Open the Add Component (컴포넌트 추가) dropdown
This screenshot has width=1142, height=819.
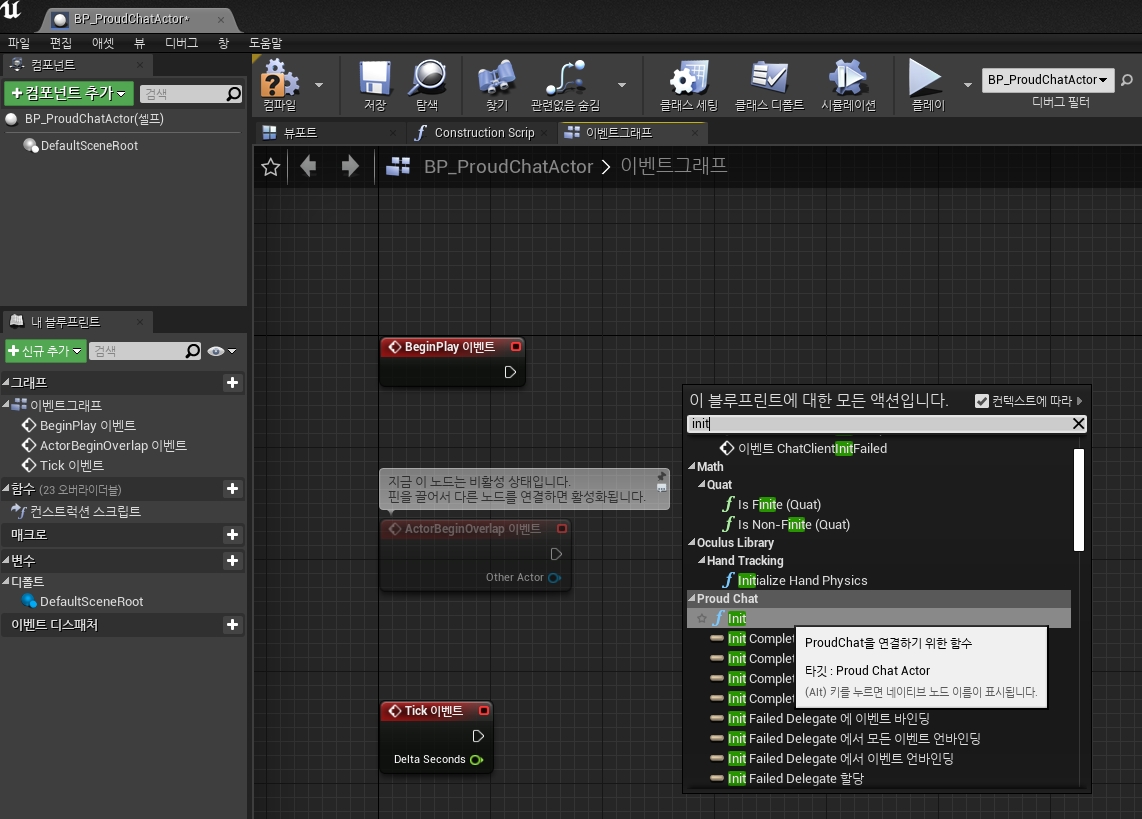pos(68,93)
